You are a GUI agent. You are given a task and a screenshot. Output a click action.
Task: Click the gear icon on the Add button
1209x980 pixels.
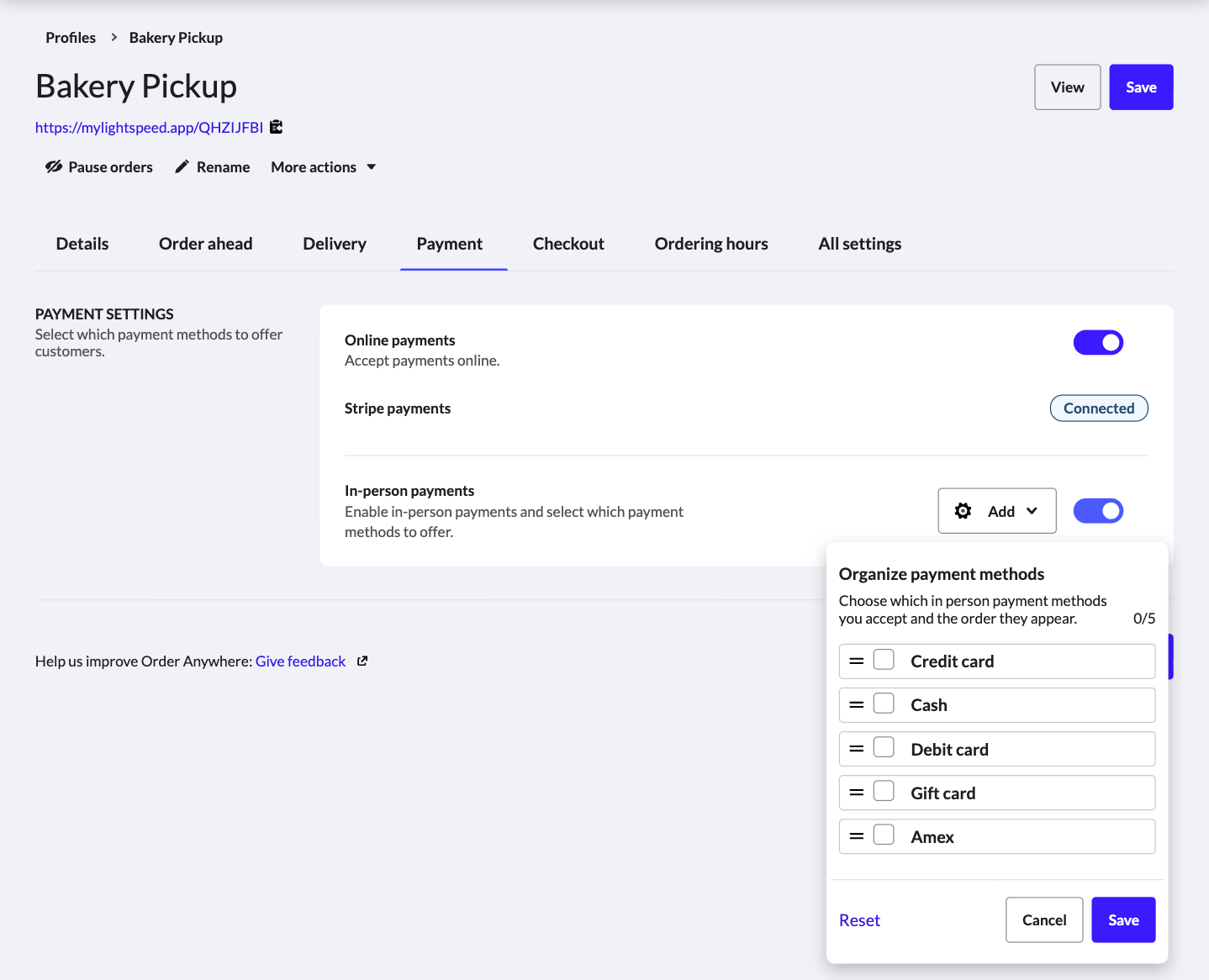click(x=964, y=510)
